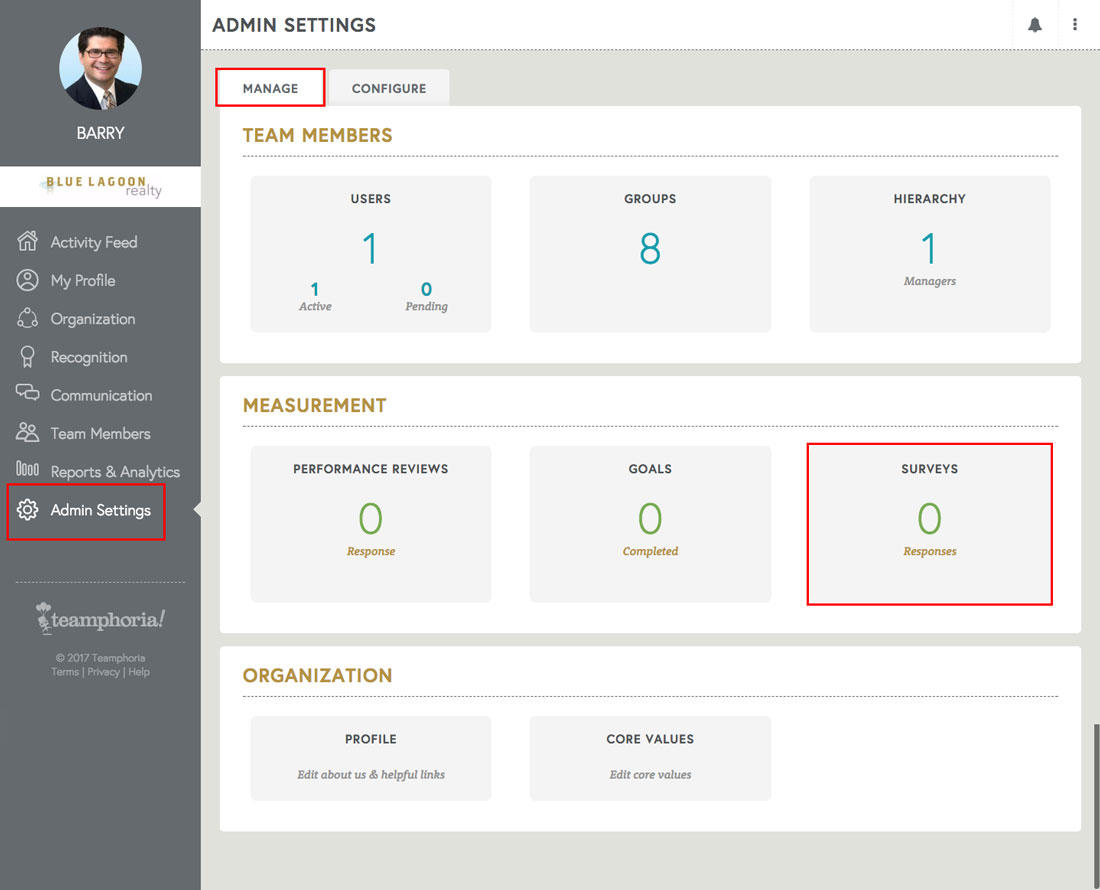Open Reports & Analytics via the bar chart icon
This screenshot has width=1100, height=890.
(28, 471)
